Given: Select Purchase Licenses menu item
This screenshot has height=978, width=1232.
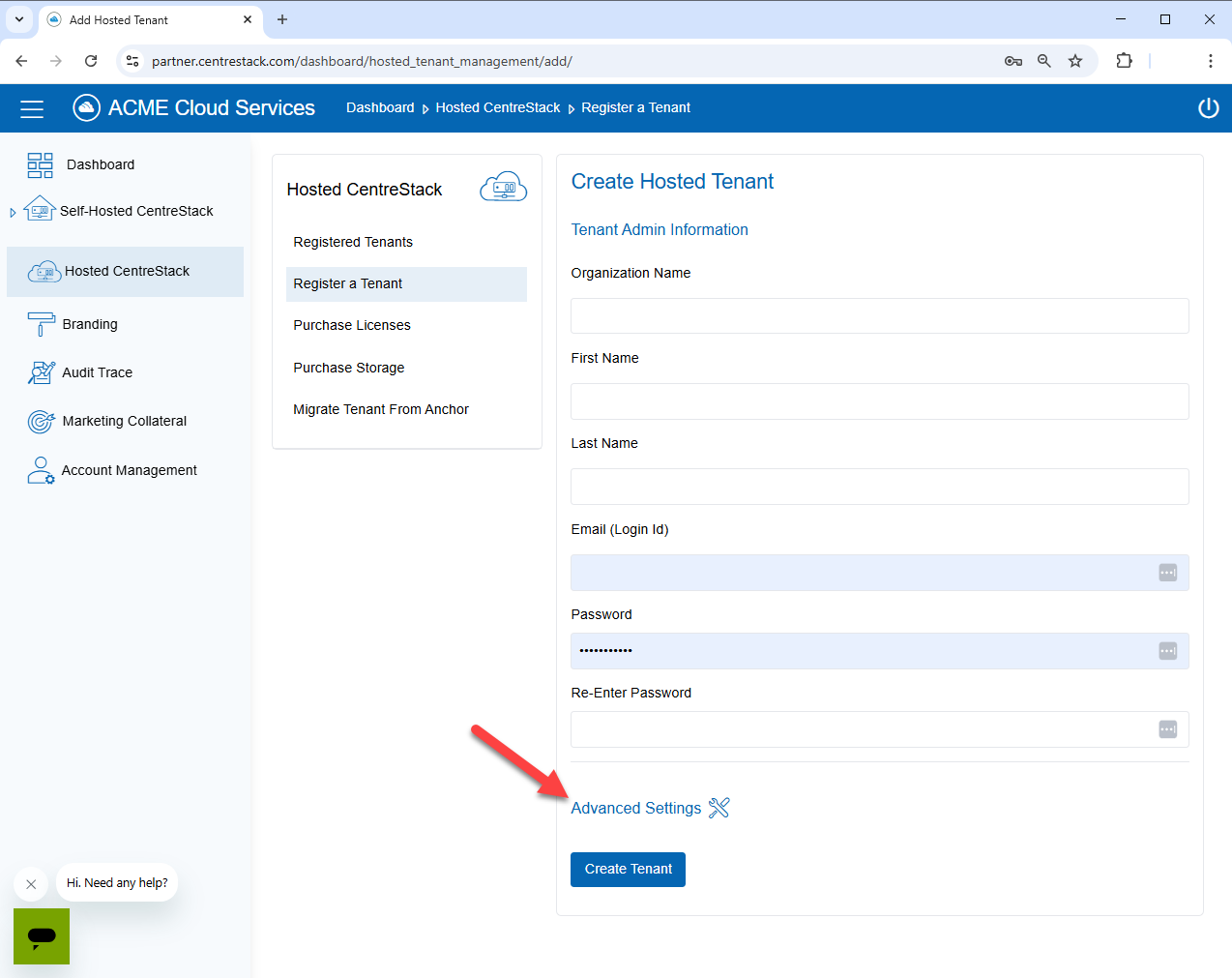Looking at the screenshot, I should coord(352,325).
